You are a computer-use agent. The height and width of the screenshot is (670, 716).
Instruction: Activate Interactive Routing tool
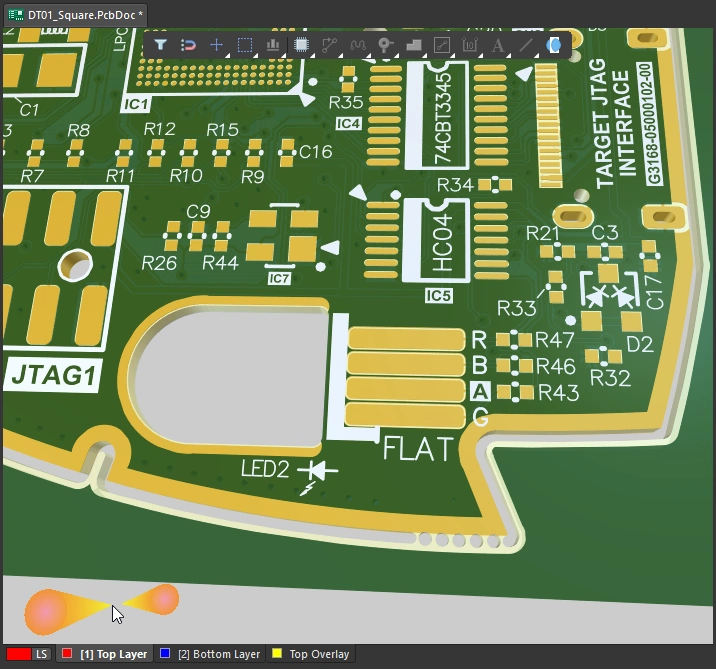pyautogui.click(x=329, y=45)
